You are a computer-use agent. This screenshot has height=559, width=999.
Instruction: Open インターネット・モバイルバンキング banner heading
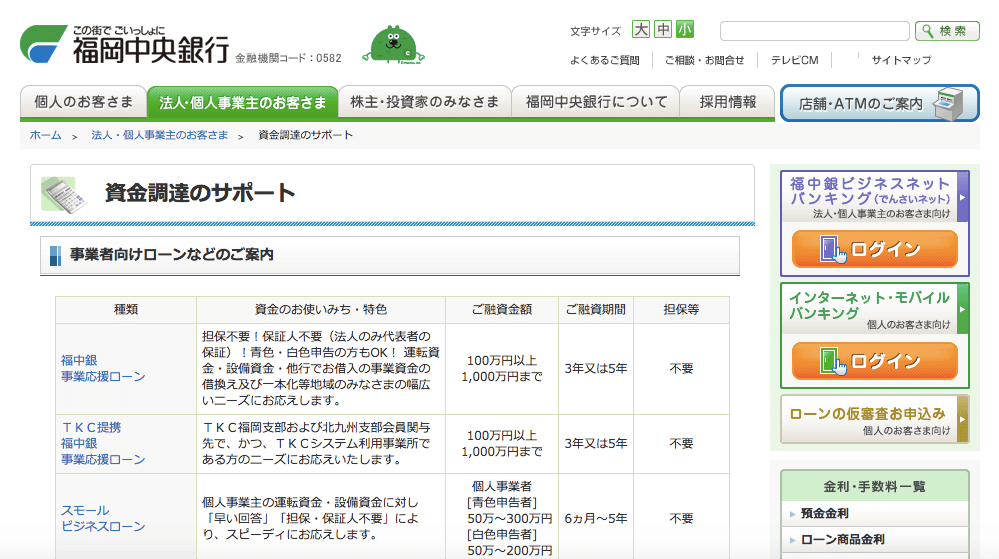(x=869, y=305)
